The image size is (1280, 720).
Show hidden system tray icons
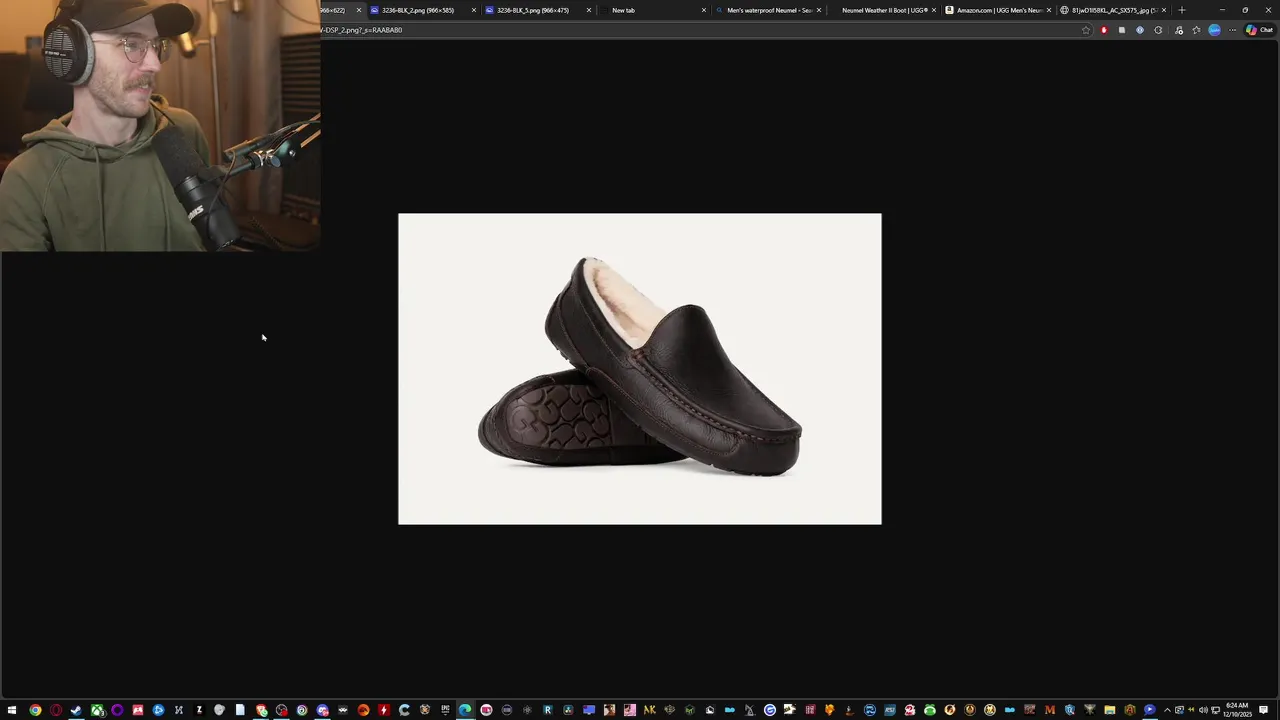tap(1167, 710)
